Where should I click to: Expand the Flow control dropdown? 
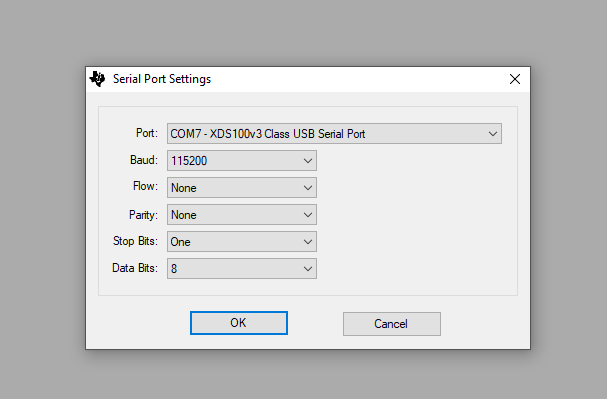point(242,188)
